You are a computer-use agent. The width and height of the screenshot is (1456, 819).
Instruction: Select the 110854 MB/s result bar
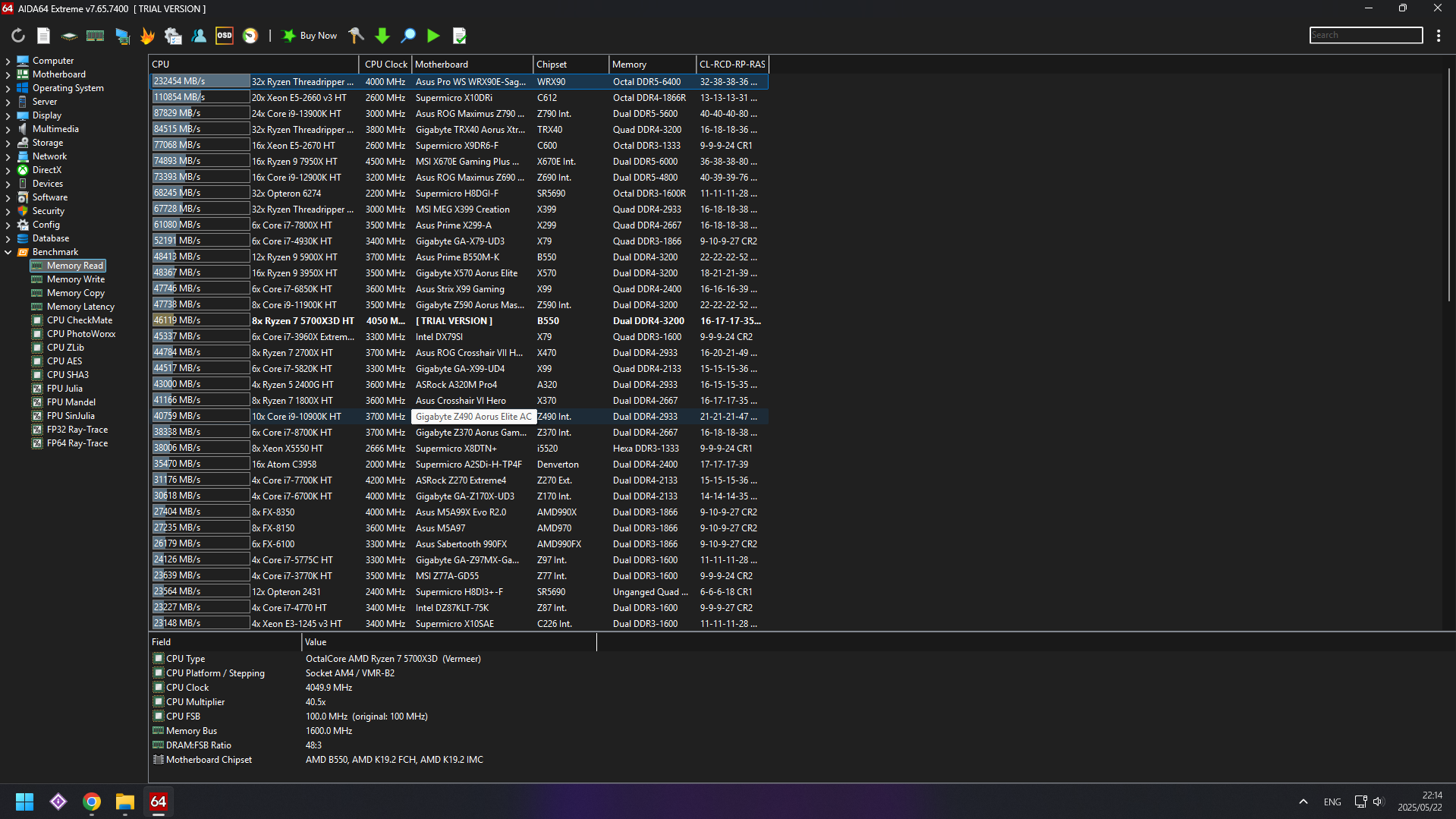(200, 97)
